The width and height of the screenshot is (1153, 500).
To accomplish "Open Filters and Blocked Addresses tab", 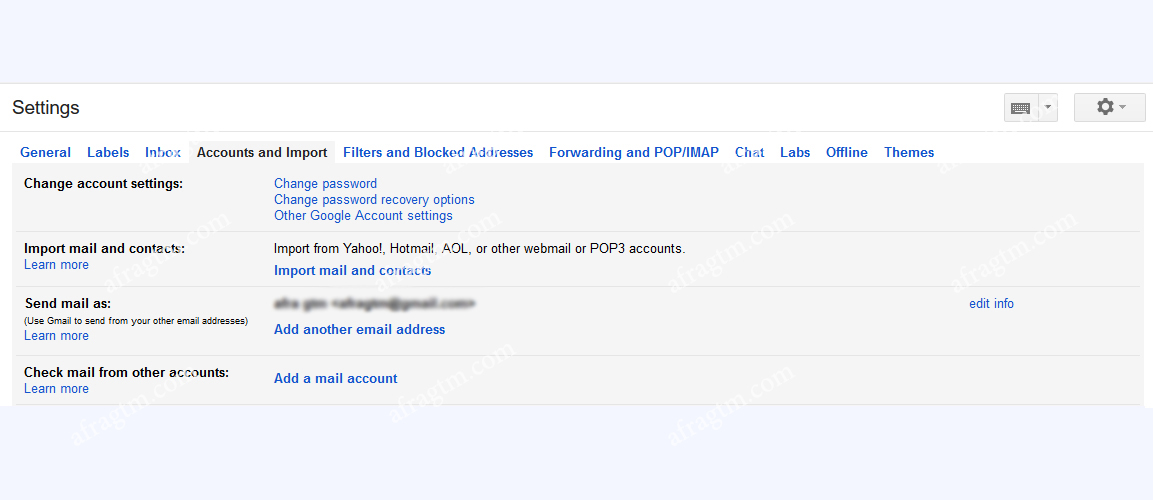I will (x=438, y=152).
